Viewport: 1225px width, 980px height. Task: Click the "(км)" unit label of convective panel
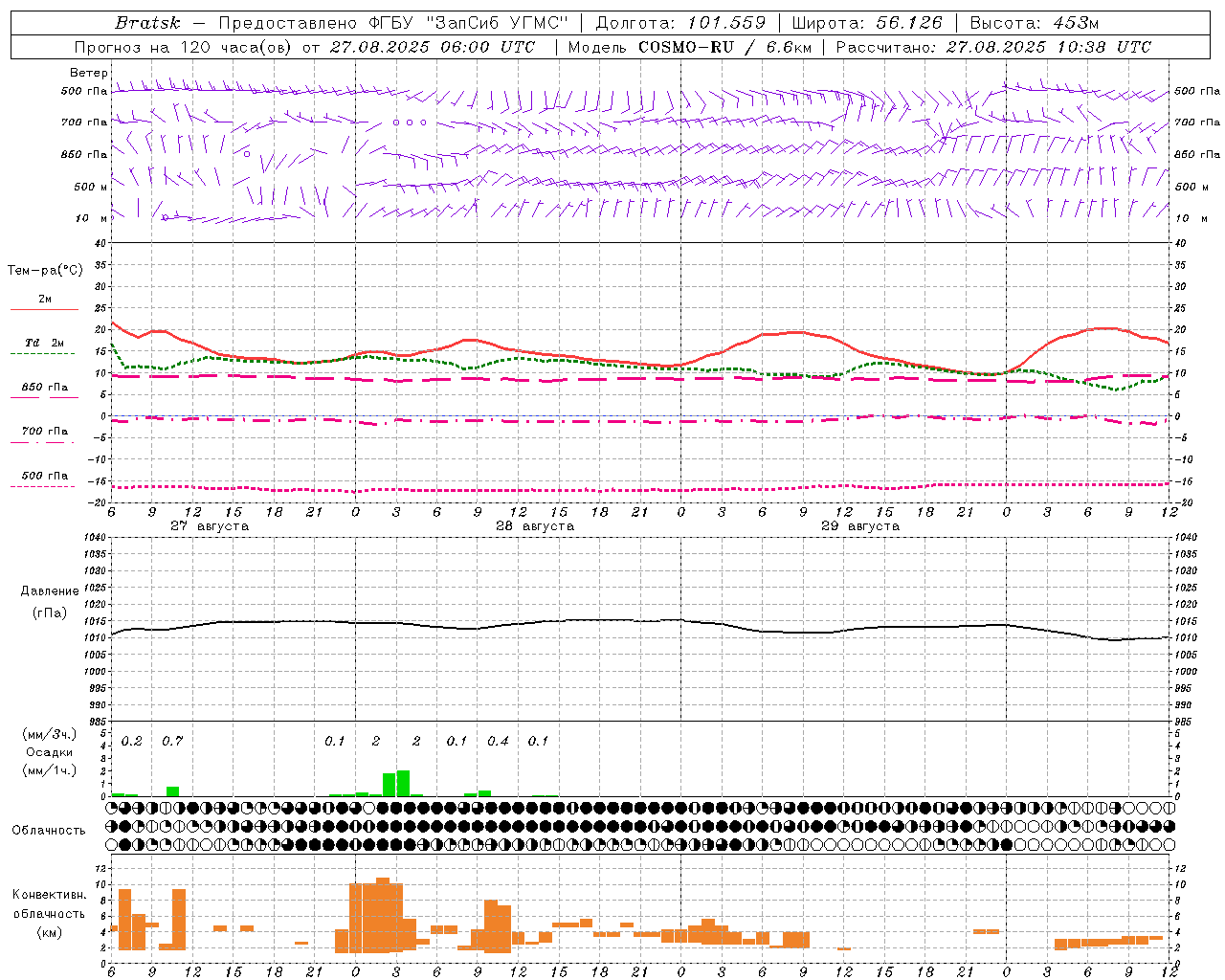click(50, 932)
